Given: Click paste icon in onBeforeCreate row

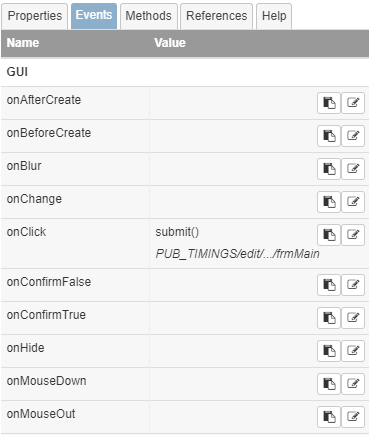Looking at the screenshot, I should tap(329, 136).
